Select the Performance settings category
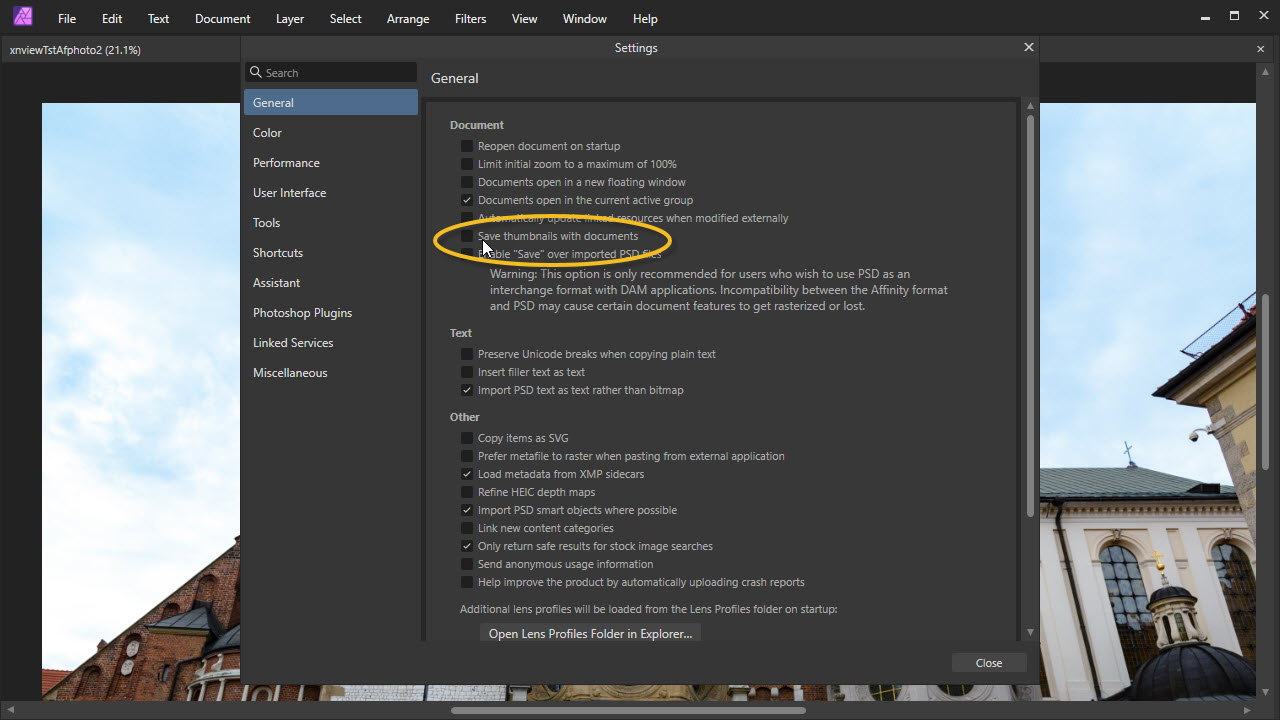 tap(286, 163)
